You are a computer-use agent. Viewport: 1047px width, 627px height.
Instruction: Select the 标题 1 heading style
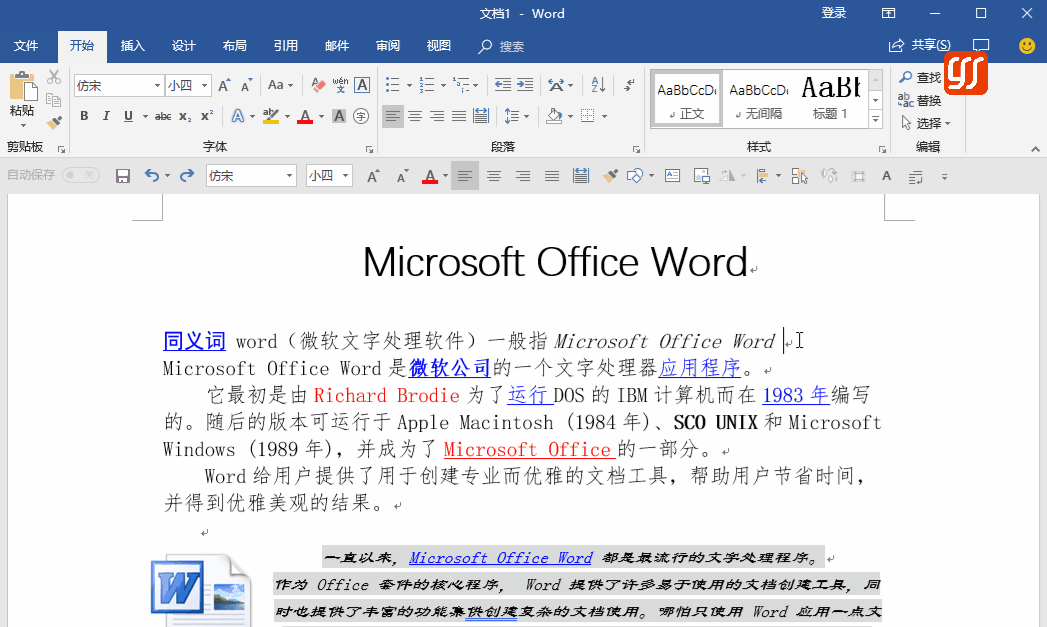[831, 99]
